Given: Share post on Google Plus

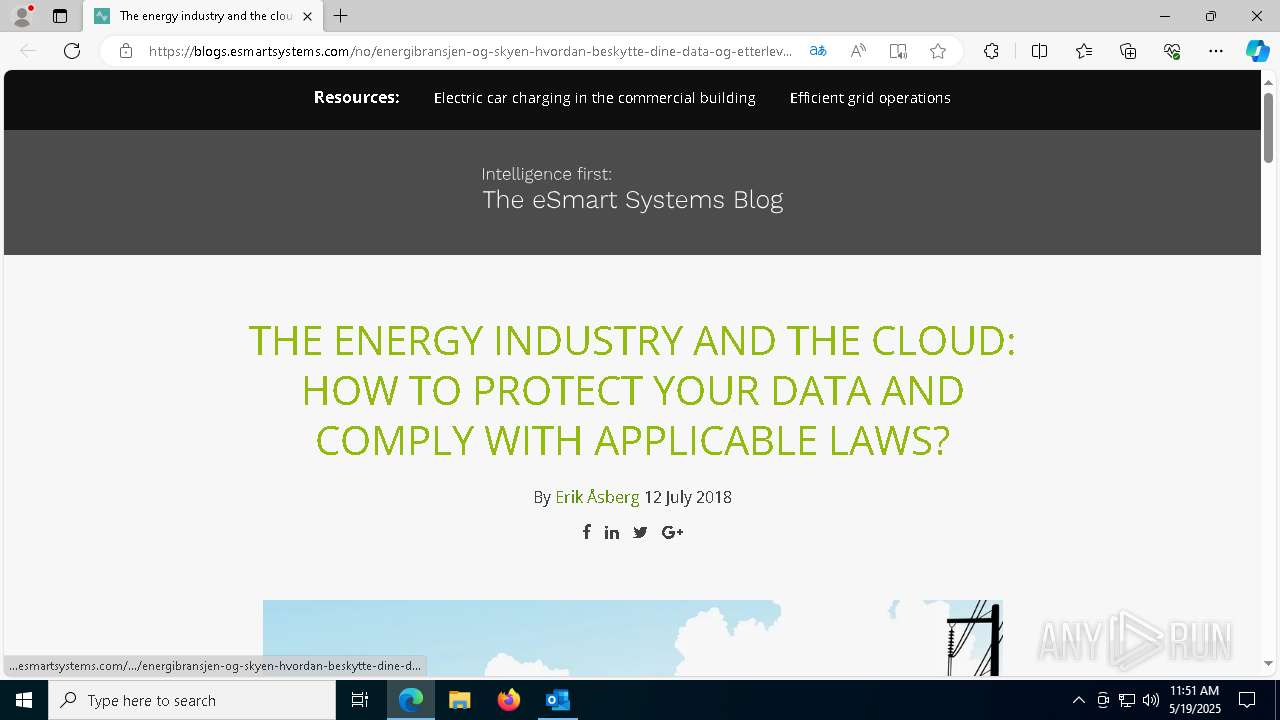Looking at the screenshot, I should [x=673, y=532].
